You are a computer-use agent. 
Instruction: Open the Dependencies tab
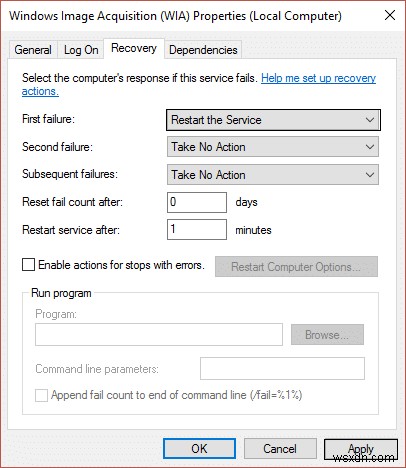(203, 50)
